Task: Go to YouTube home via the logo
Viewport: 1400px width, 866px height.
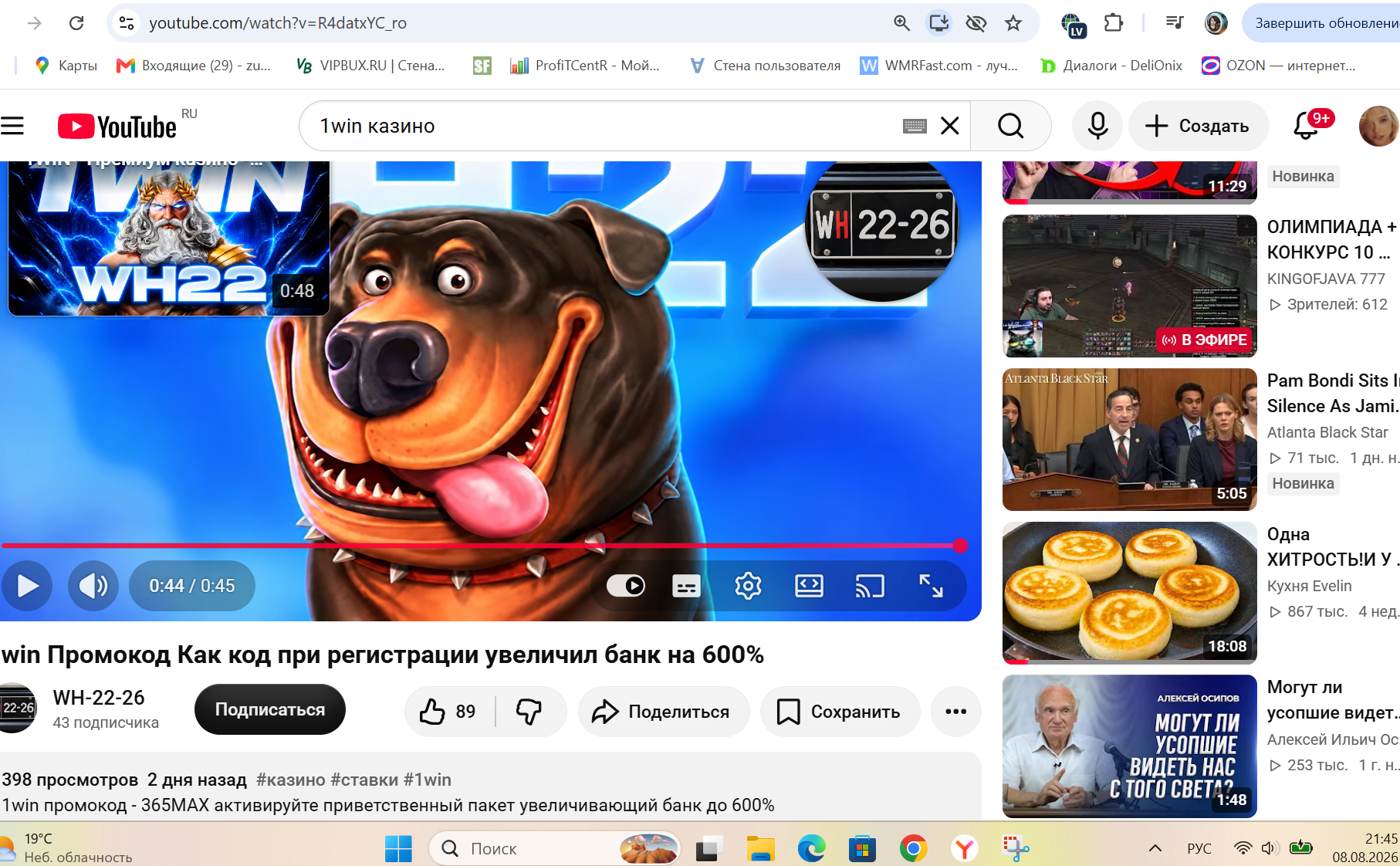Action: [x=117, y=126]
